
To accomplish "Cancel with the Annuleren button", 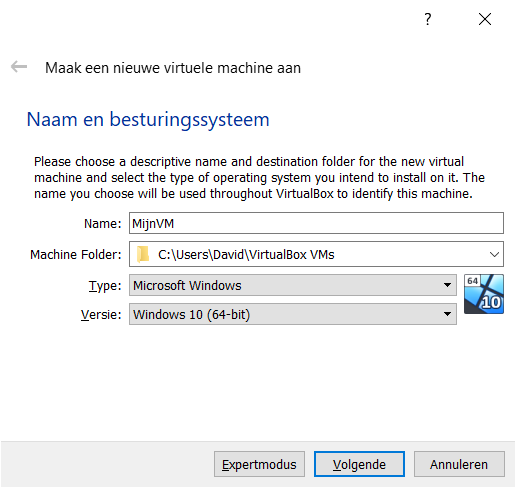I will pos(459,464).
